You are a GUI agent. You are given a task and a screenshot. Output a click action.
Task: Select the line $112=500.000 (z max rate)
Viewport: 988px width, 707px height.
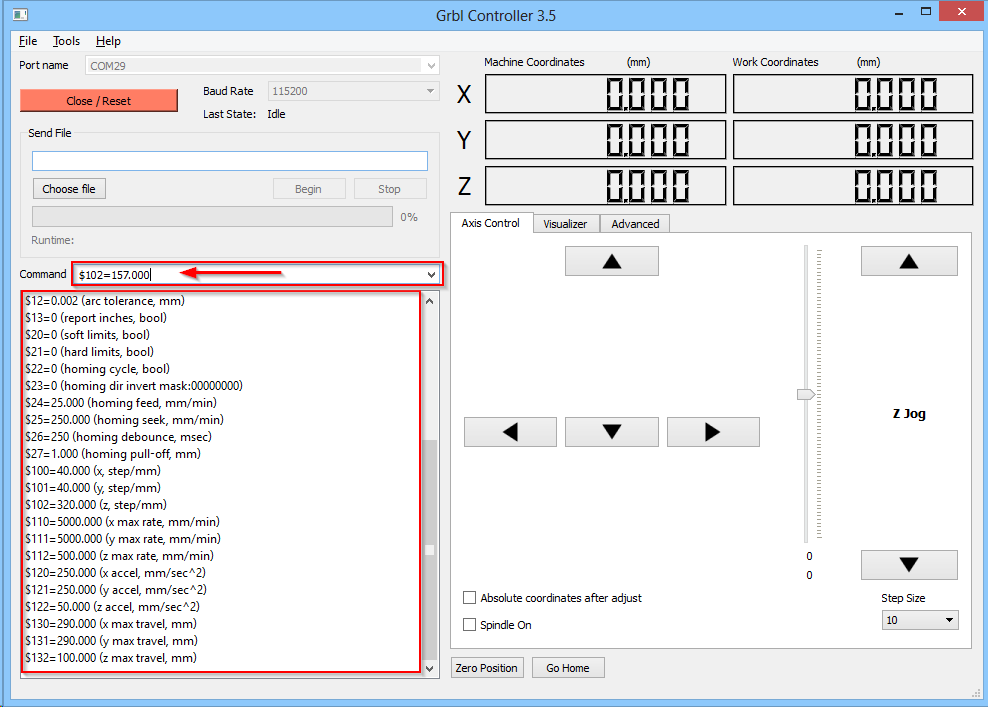pyautogui.click(x=120, y=556)
